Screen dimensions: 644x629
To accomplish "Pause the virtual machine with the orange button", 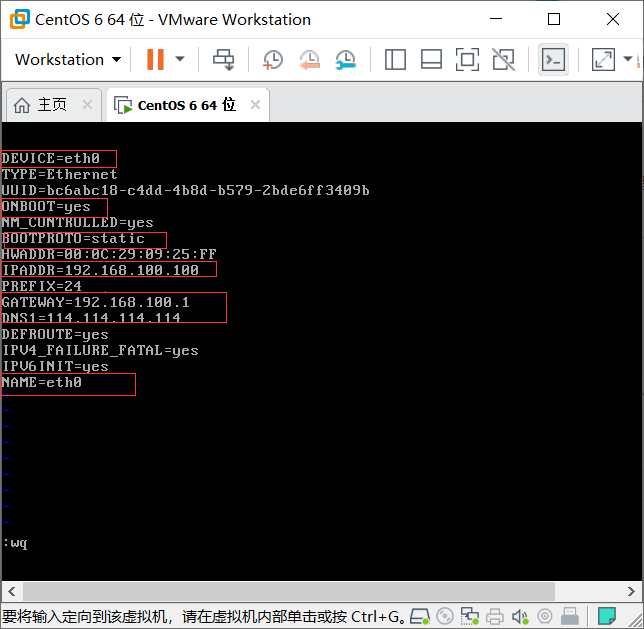I will 155,60.
